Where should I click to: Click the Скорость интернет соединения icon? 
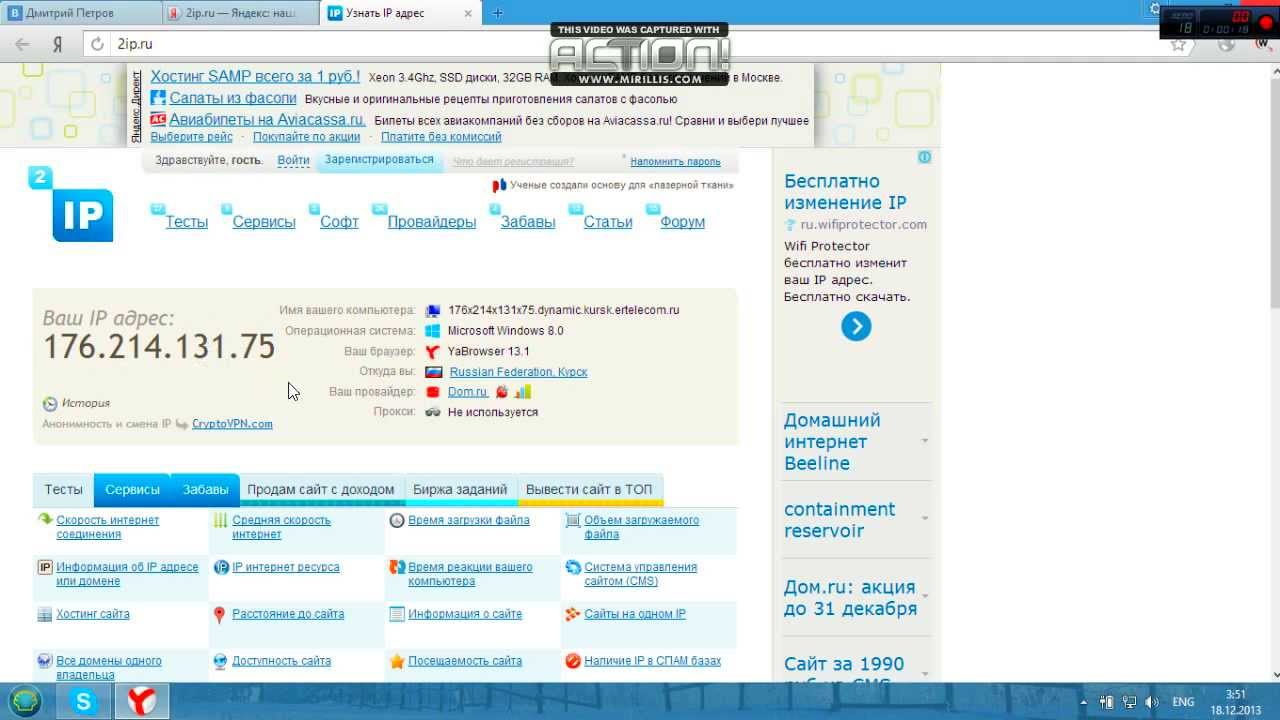click(45, 520)
